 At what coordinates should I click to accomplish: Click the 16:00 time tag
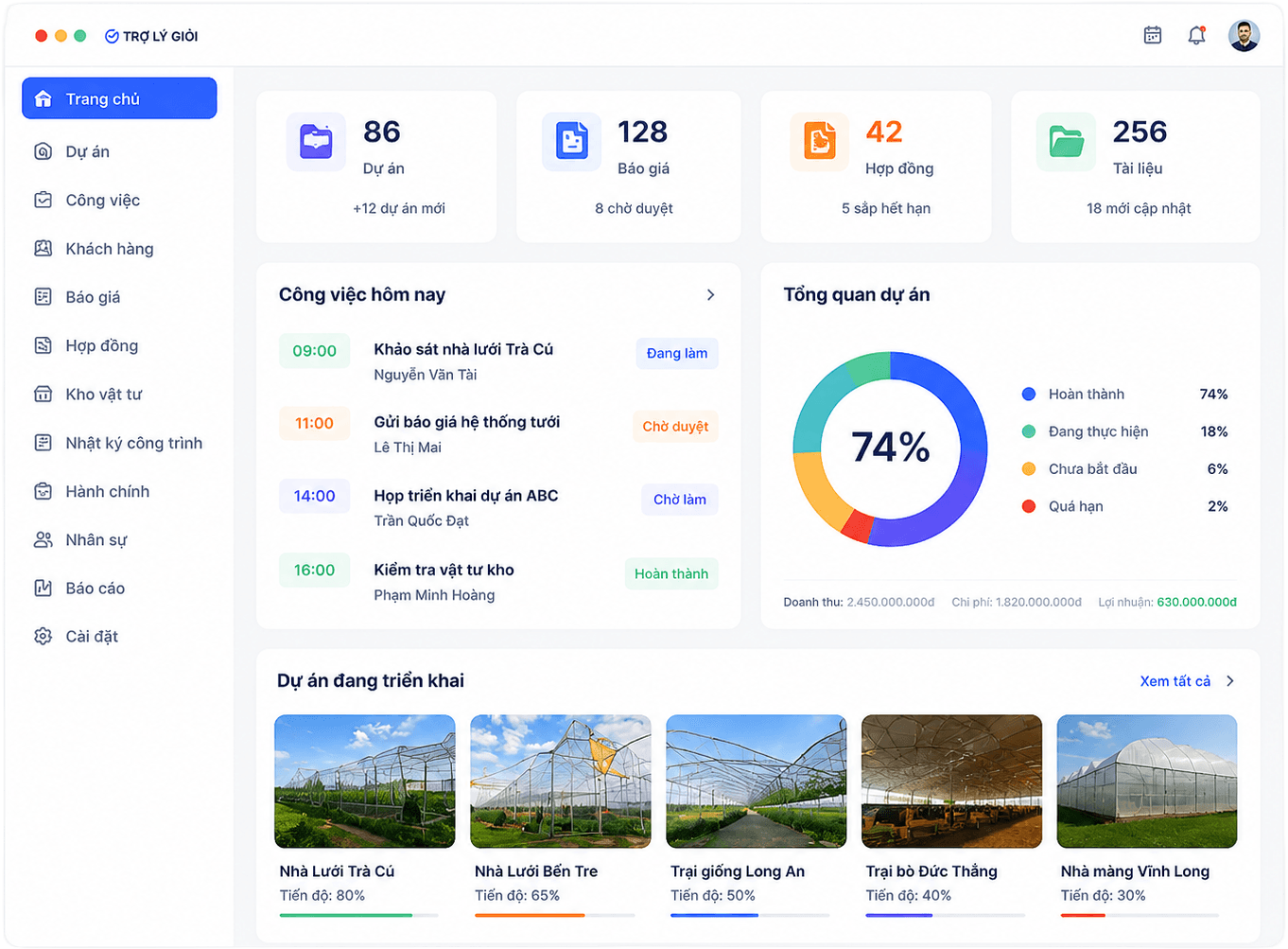(x=314, y=570)
